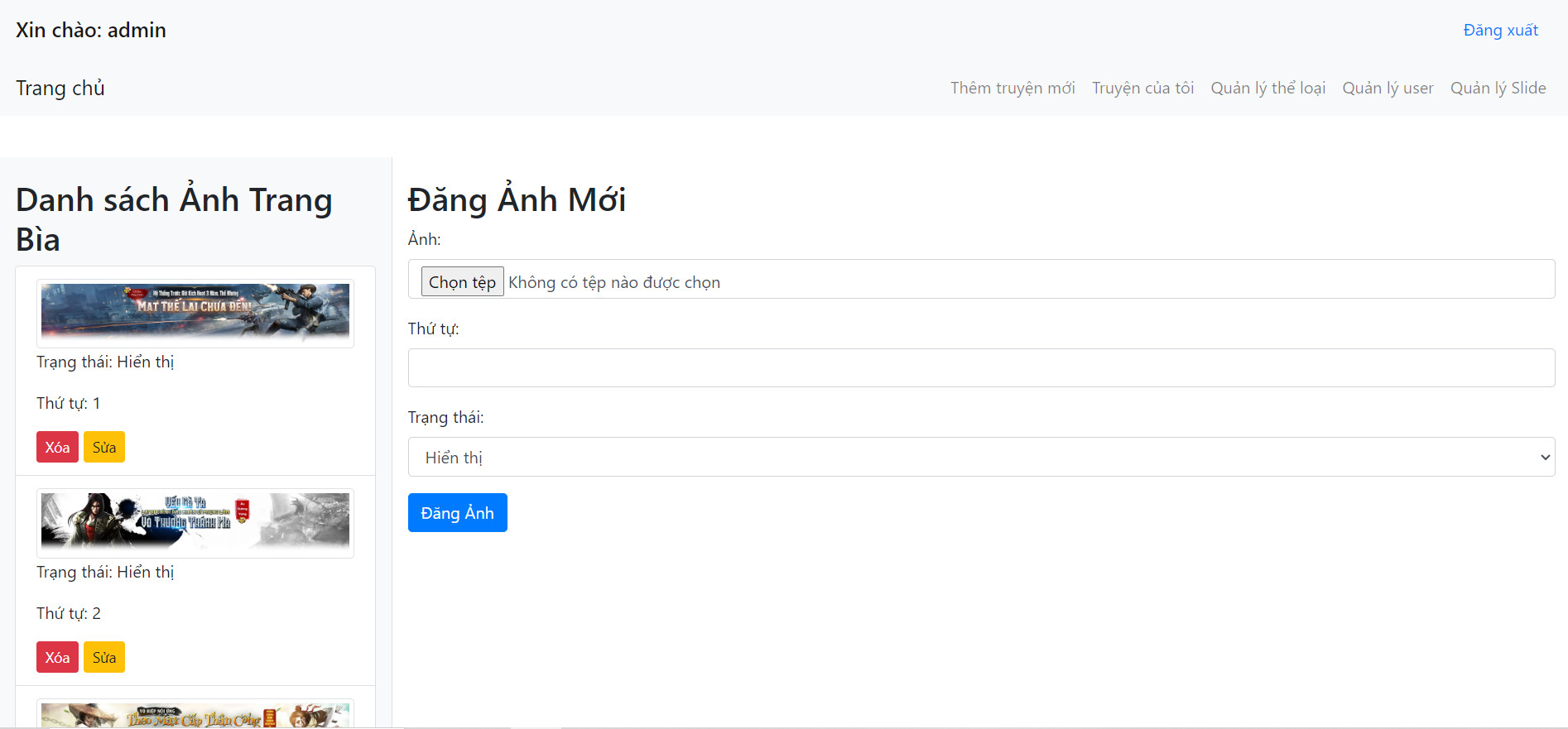Expand the Trạng thái dropdown
The width and height of the screenshot is (1568, 729).
pos(981,457)
